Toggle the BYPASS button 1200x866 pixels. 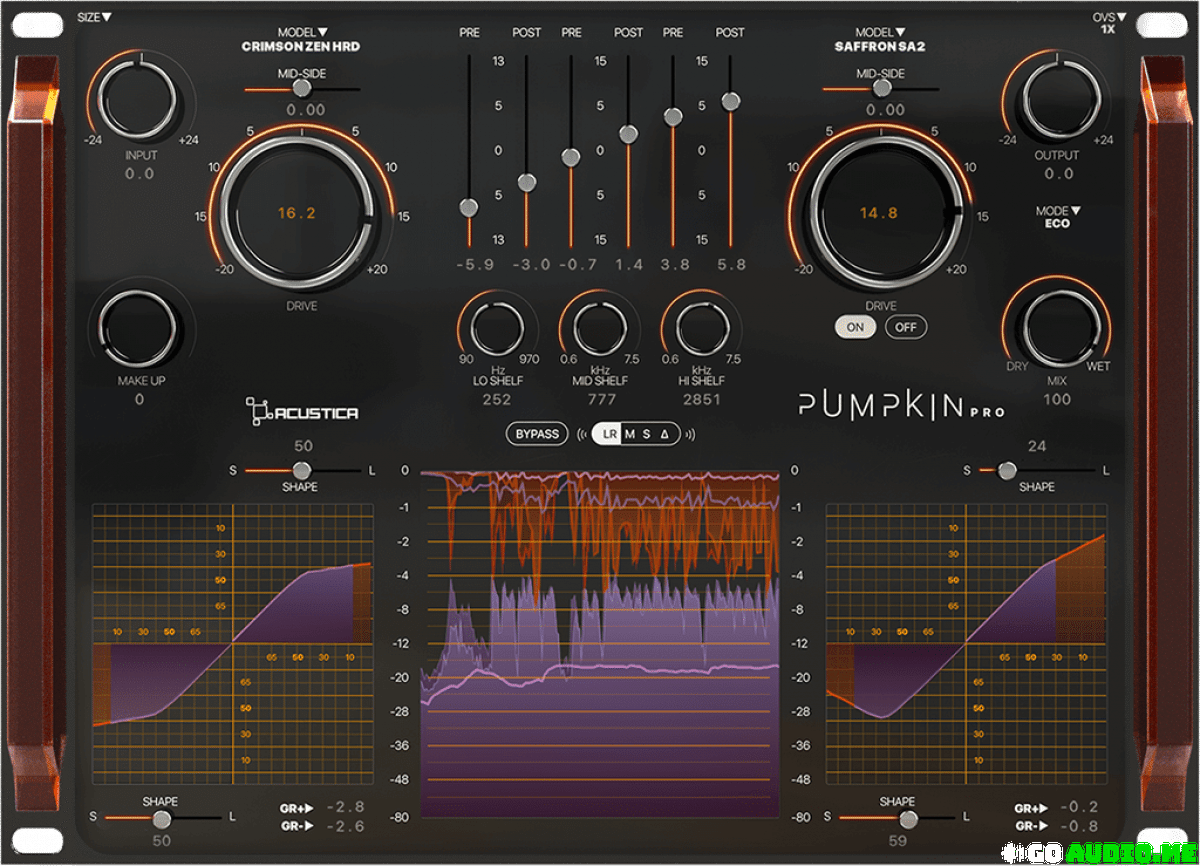pyautogui.click(x=537, y=434)
